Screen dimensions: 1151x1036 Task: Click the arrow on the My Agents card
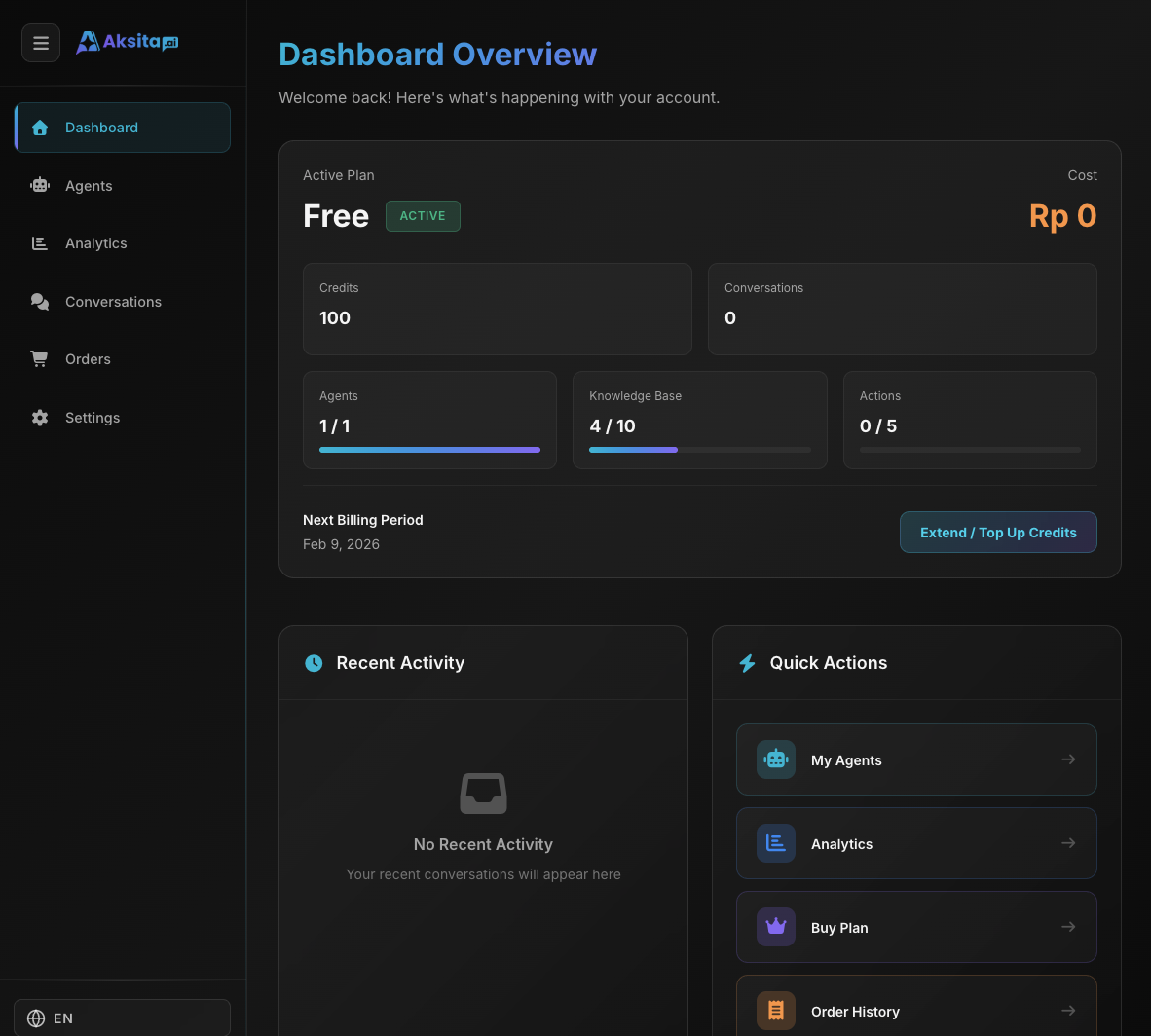(x=1068, y=759)
